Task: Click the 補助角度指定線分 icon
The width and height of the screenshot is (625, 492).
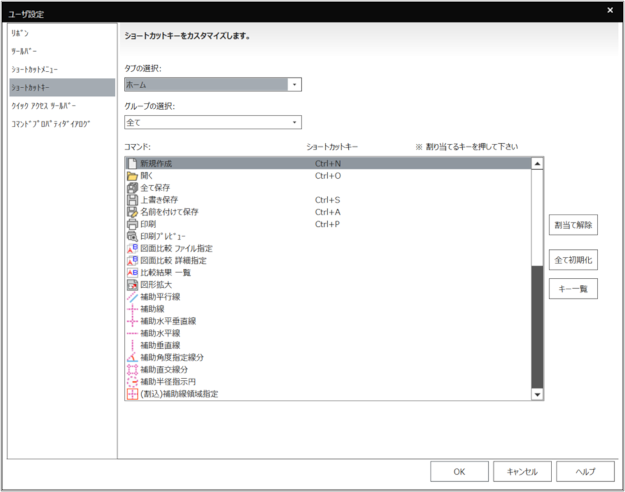Action: (x=132, y=357)
